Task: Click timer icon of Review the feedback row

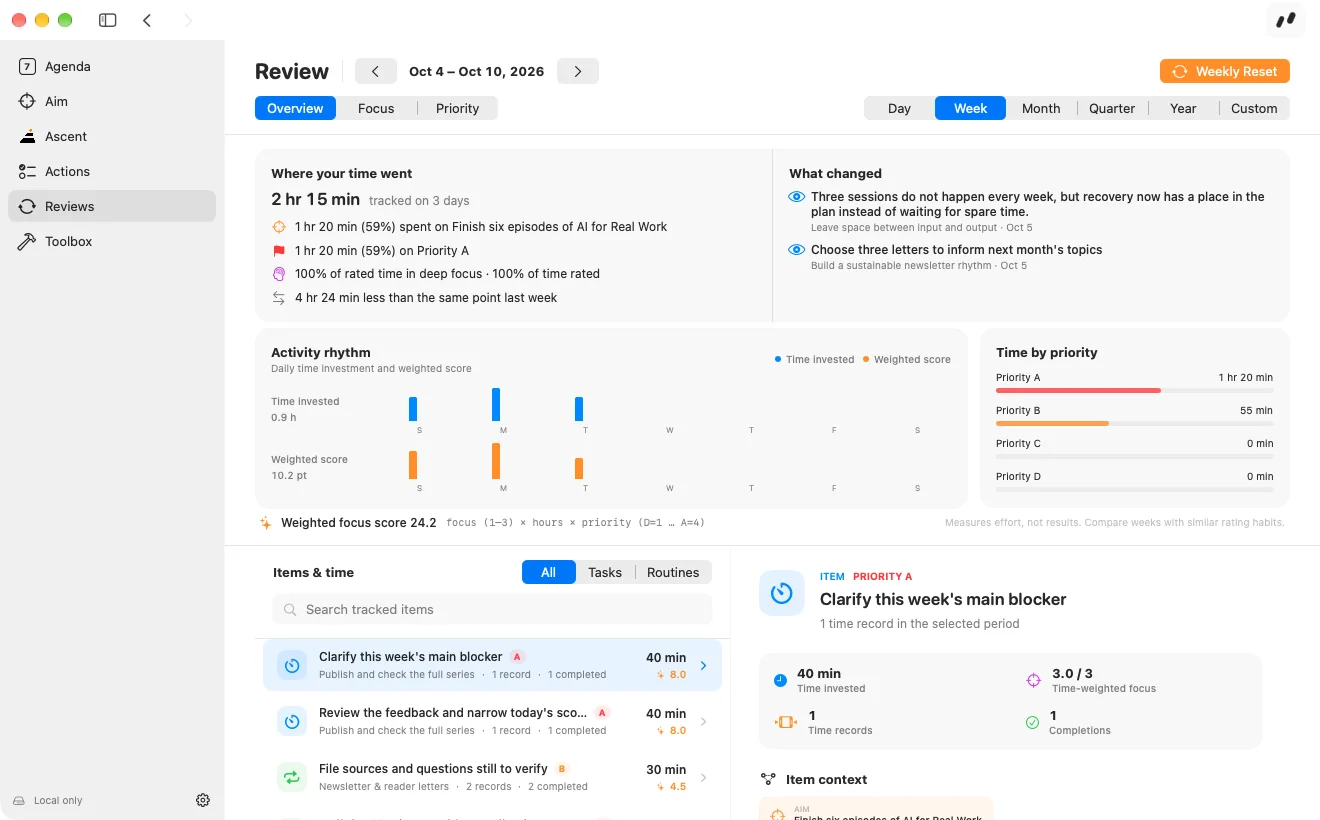Action: (x=292, y=721)
